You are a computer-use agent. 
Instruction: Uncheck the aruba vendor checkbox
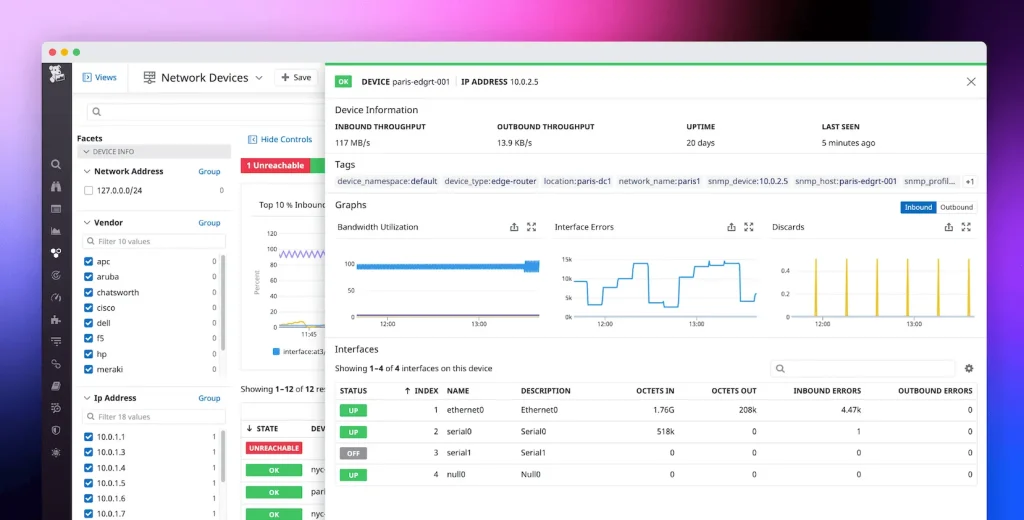pyautogui.click(x=88, y=277)
